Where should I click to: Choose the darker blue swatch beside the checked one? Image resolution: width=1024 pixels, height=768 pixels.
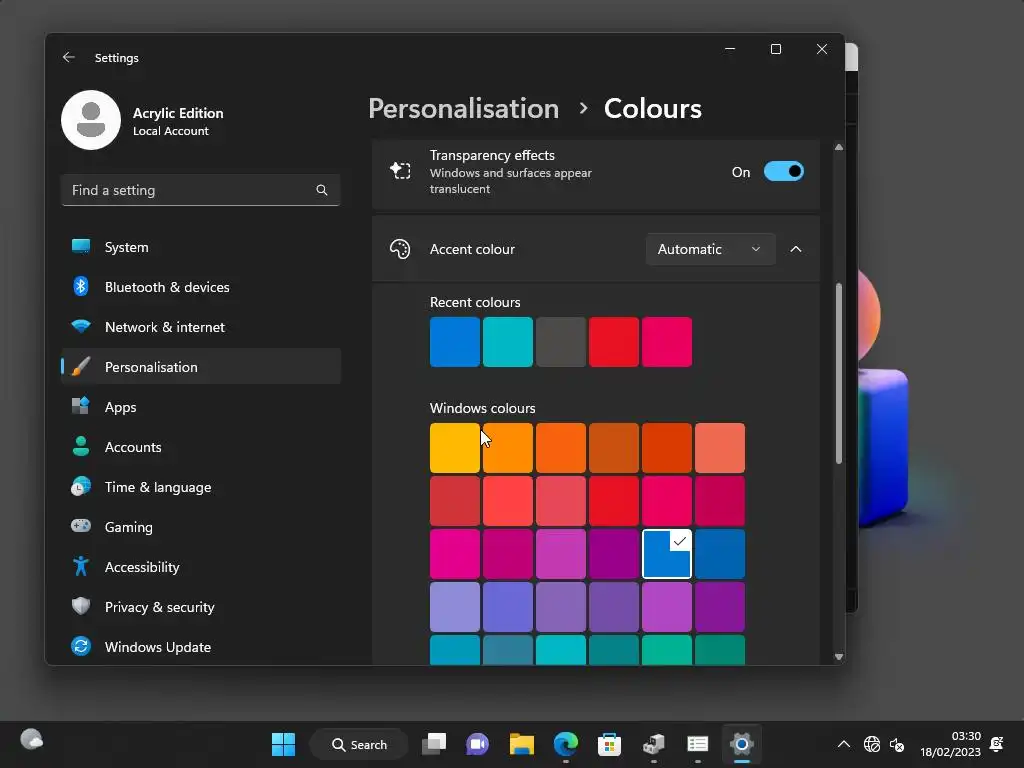point(720,554)
